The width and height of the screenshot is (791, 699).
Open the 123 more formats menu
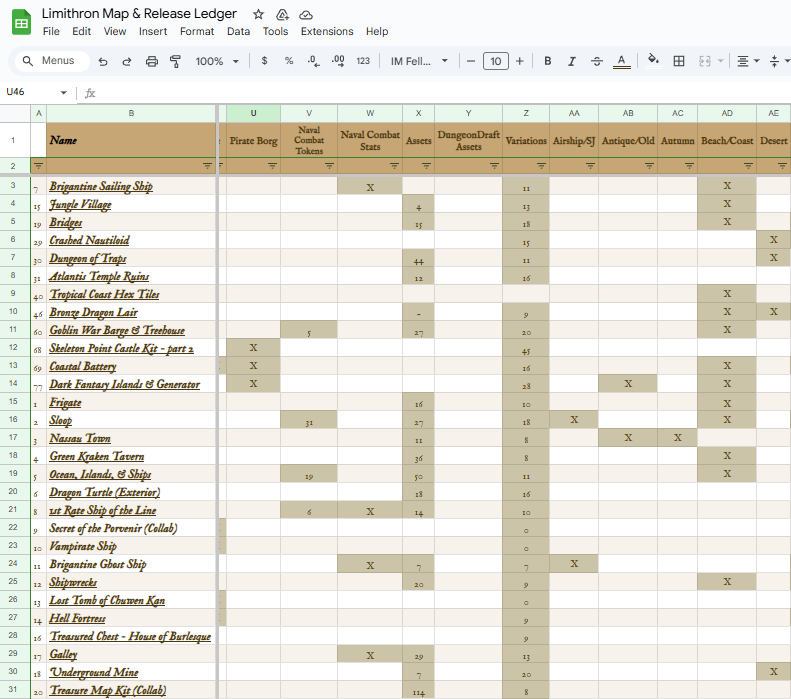[x=363, y=61]
